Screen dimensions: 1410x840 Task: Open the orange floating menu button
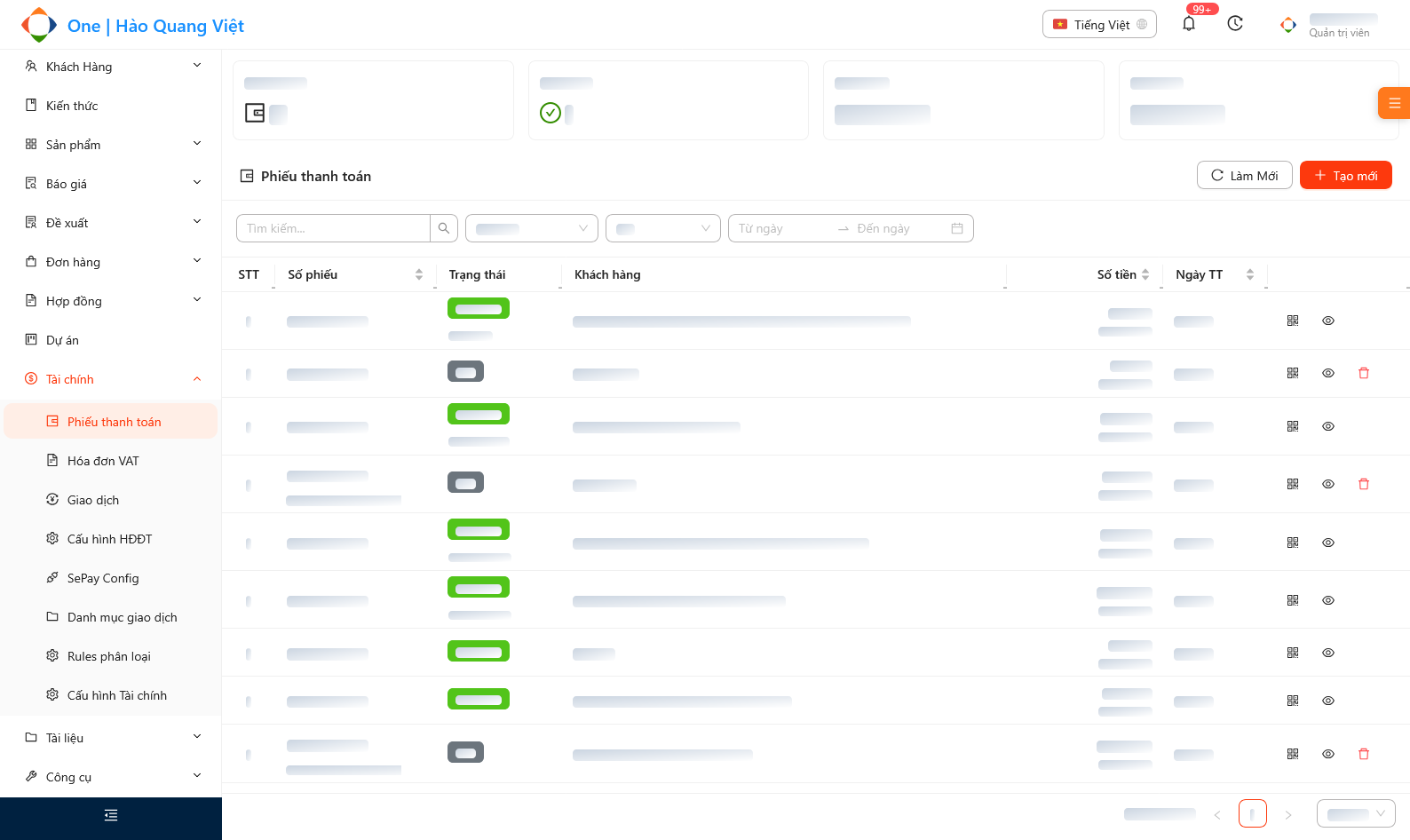pyautogui.click(x=1394, y=103)
